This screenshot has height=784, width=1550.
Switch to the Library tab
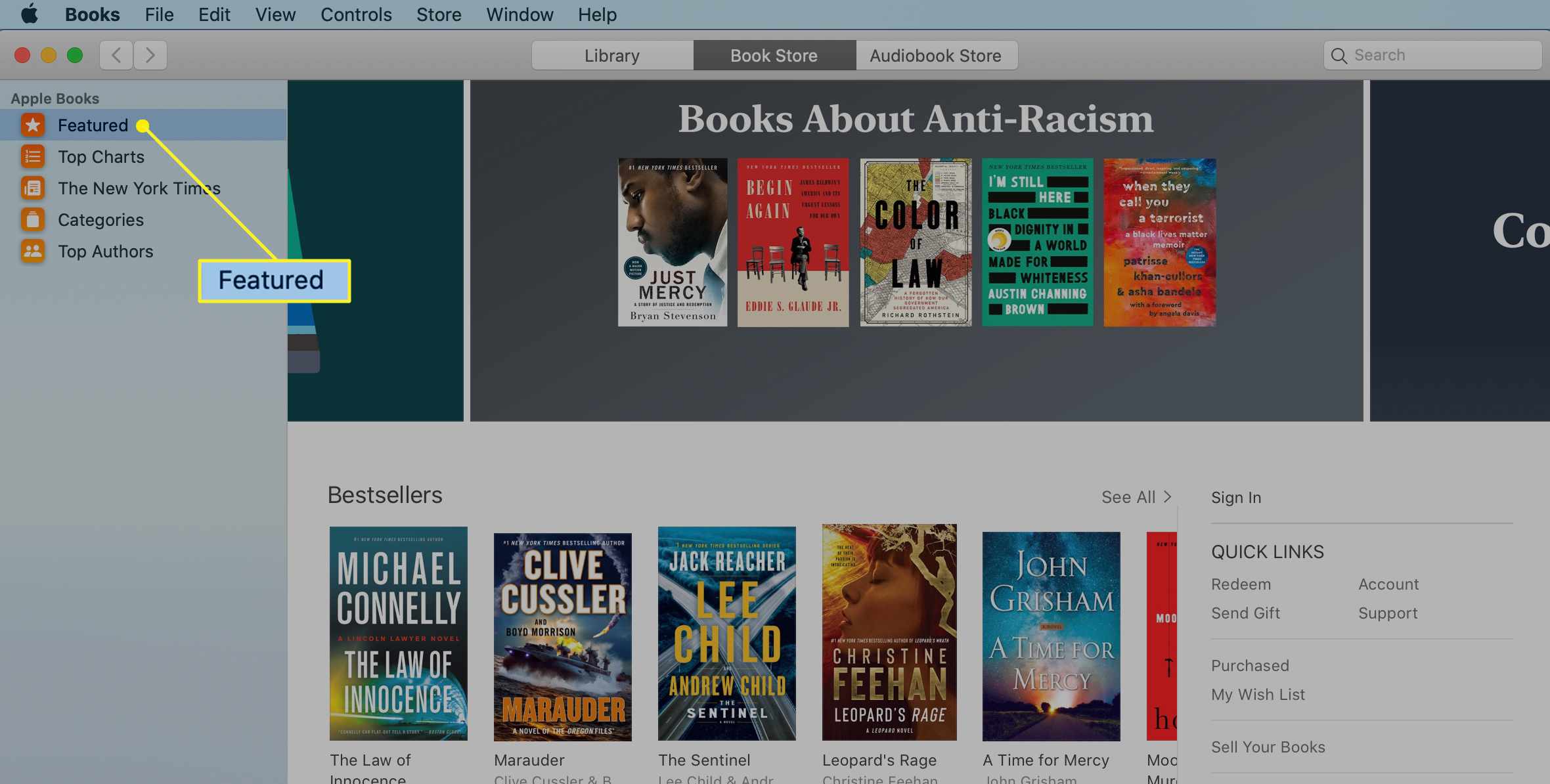pos(612,55)
